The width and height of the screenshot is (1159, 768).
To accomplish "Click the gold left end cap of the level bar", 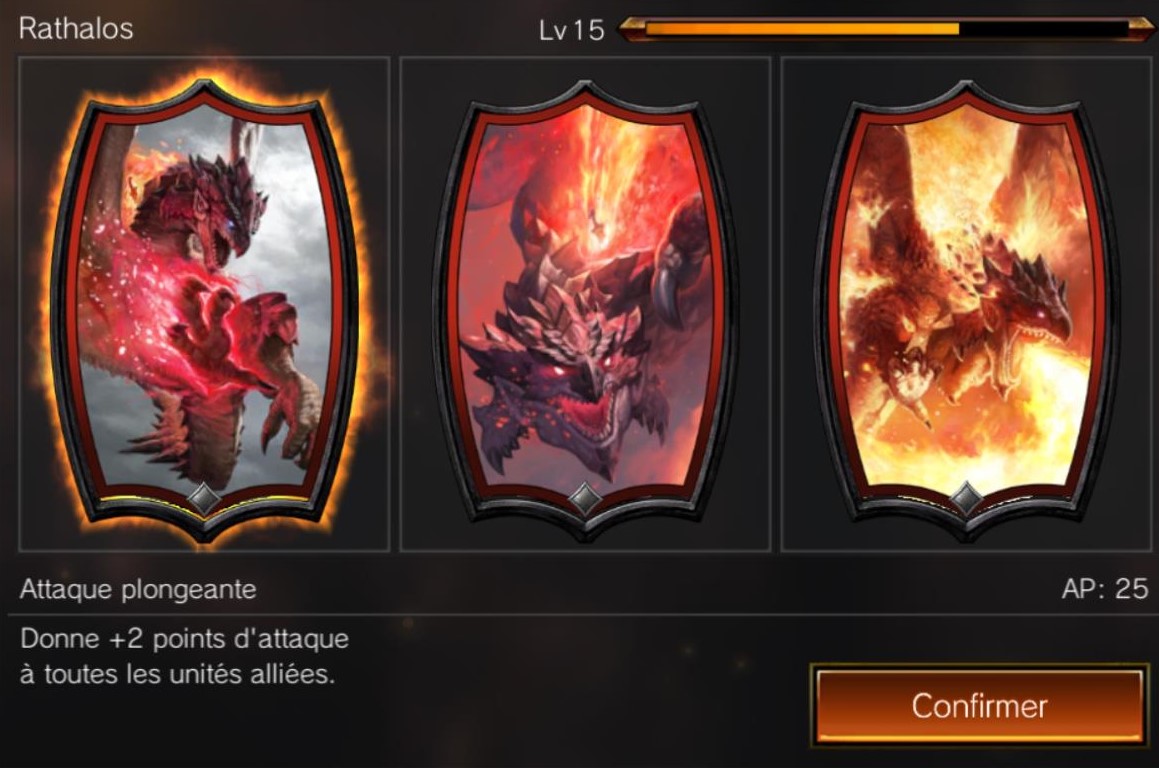I will 631,30.
